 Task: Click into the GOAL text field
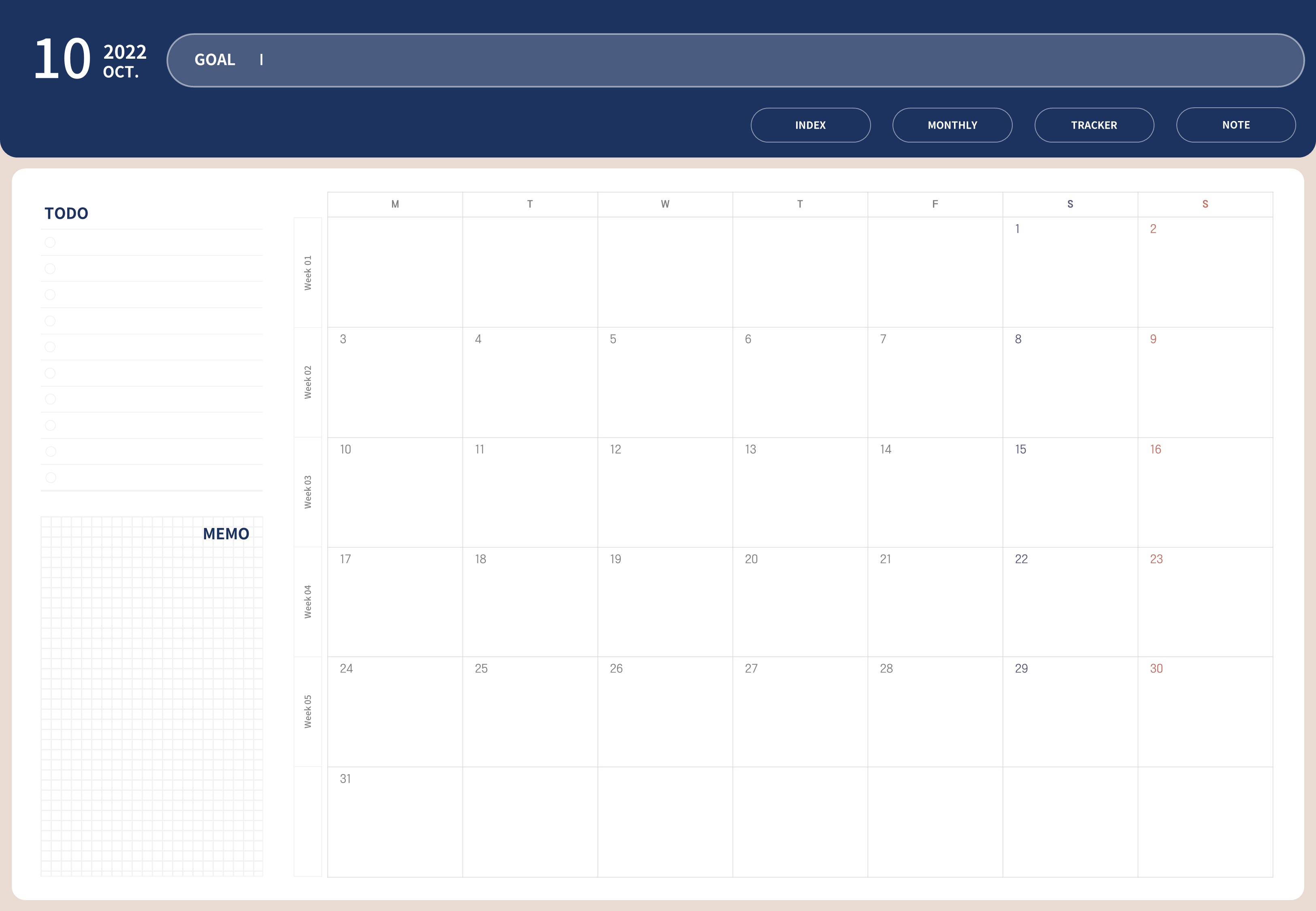[735, 60]
